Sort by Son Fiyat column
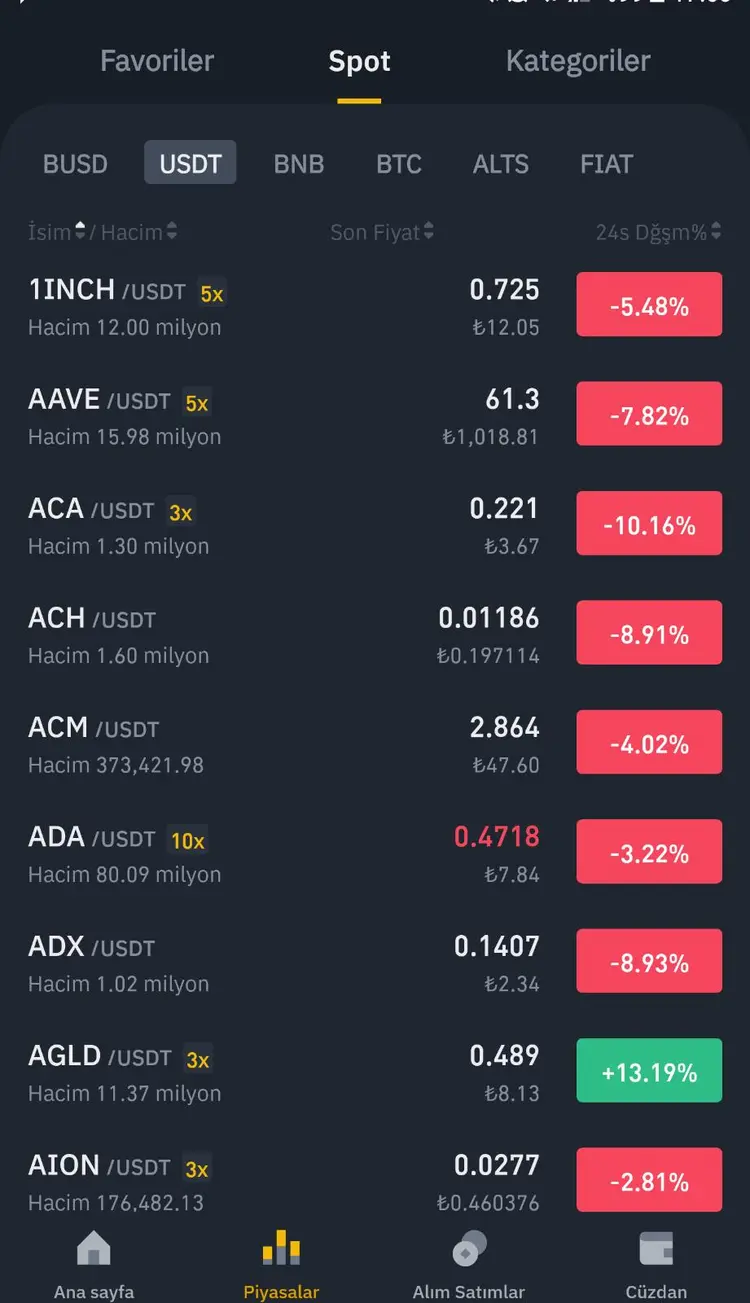Viewport: 750px width, 1303px height. pyautogui.click(x=382, y=232)
